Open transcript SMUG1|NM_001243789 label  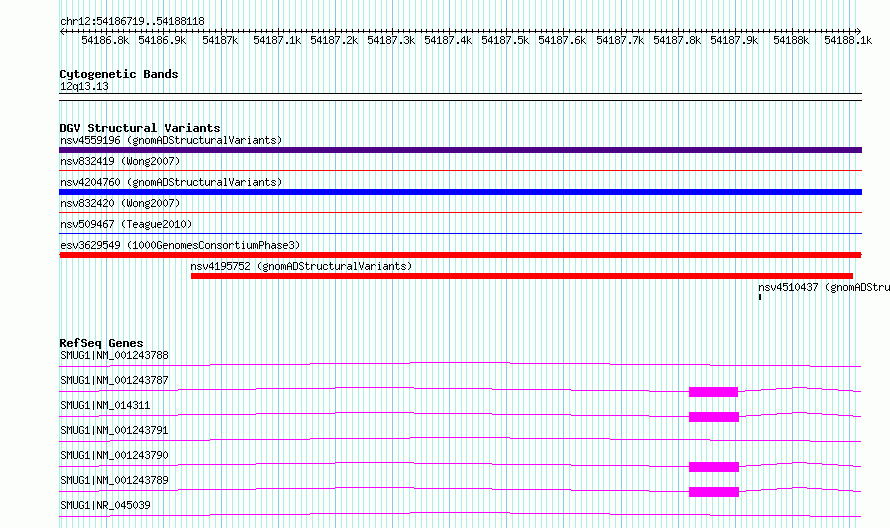click(114, 480)
